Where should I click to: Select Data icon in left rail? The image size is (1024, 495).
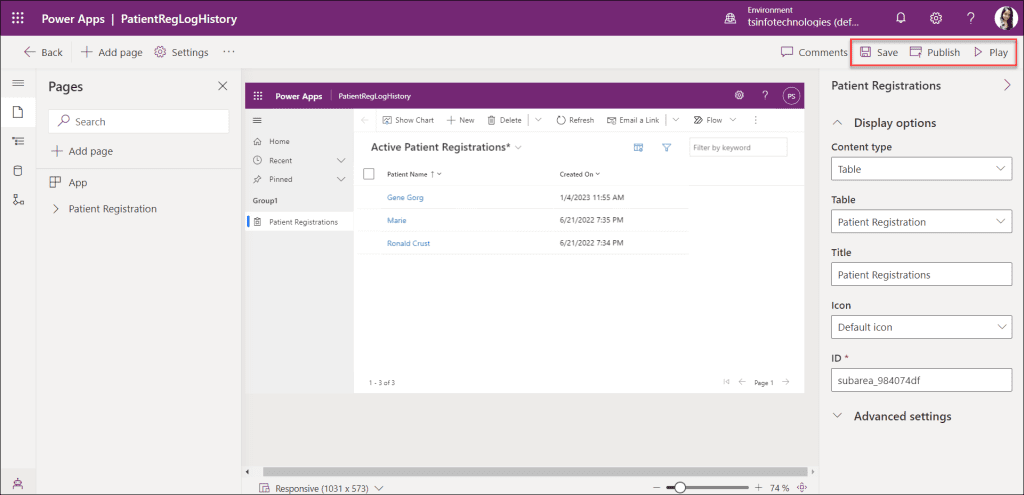coord(18,171)
